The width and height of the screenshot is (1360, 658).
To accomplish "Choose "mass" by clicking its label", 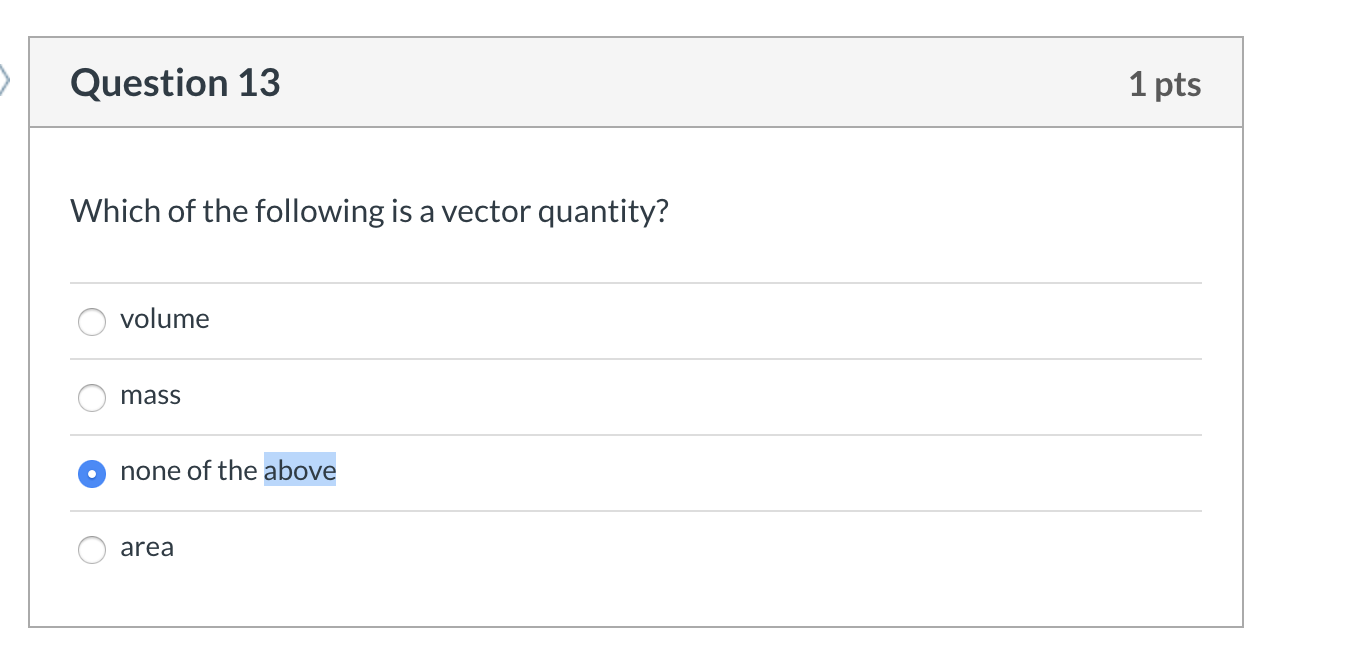I will click(x=151, y=395).
